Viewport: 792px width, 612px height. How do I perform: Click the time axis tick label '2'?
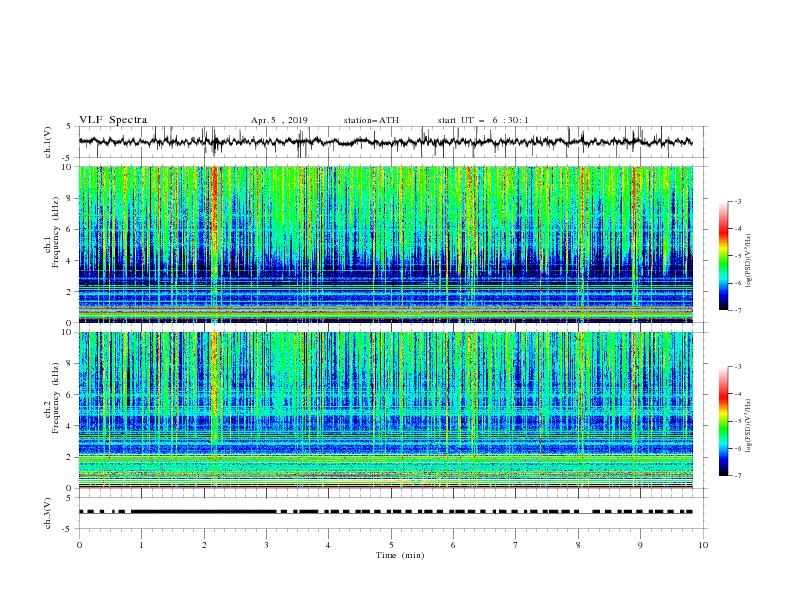pyautogui.click(x=204, y=545)
